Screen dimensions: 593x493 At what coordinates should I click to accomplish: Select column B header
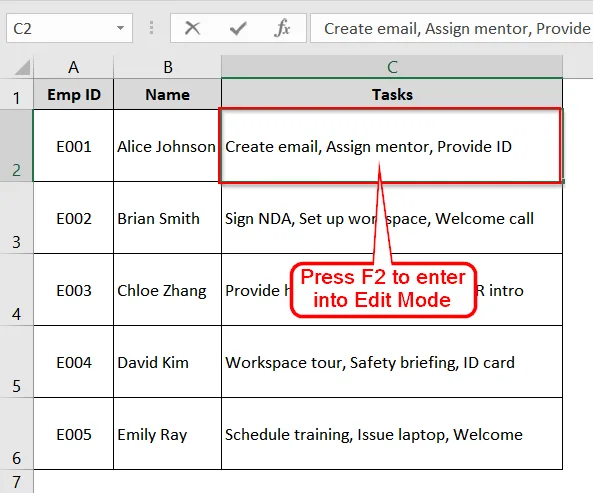click(168, 67)
